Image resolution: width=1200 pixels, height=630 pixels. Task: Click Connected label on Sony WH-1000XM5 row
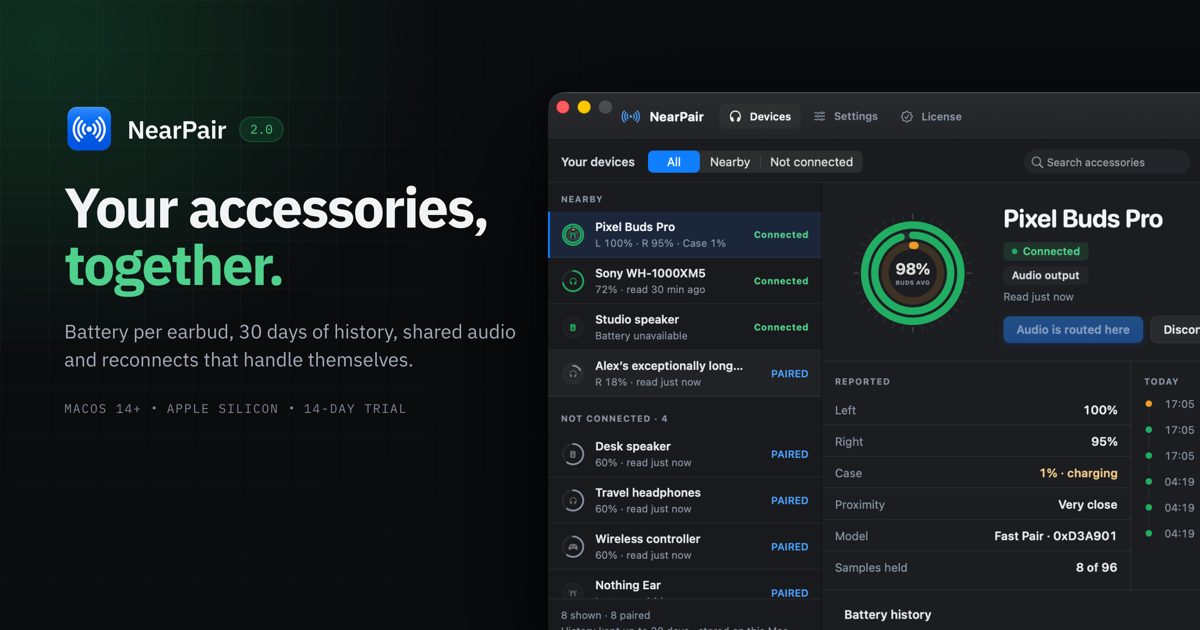[781, 281]
